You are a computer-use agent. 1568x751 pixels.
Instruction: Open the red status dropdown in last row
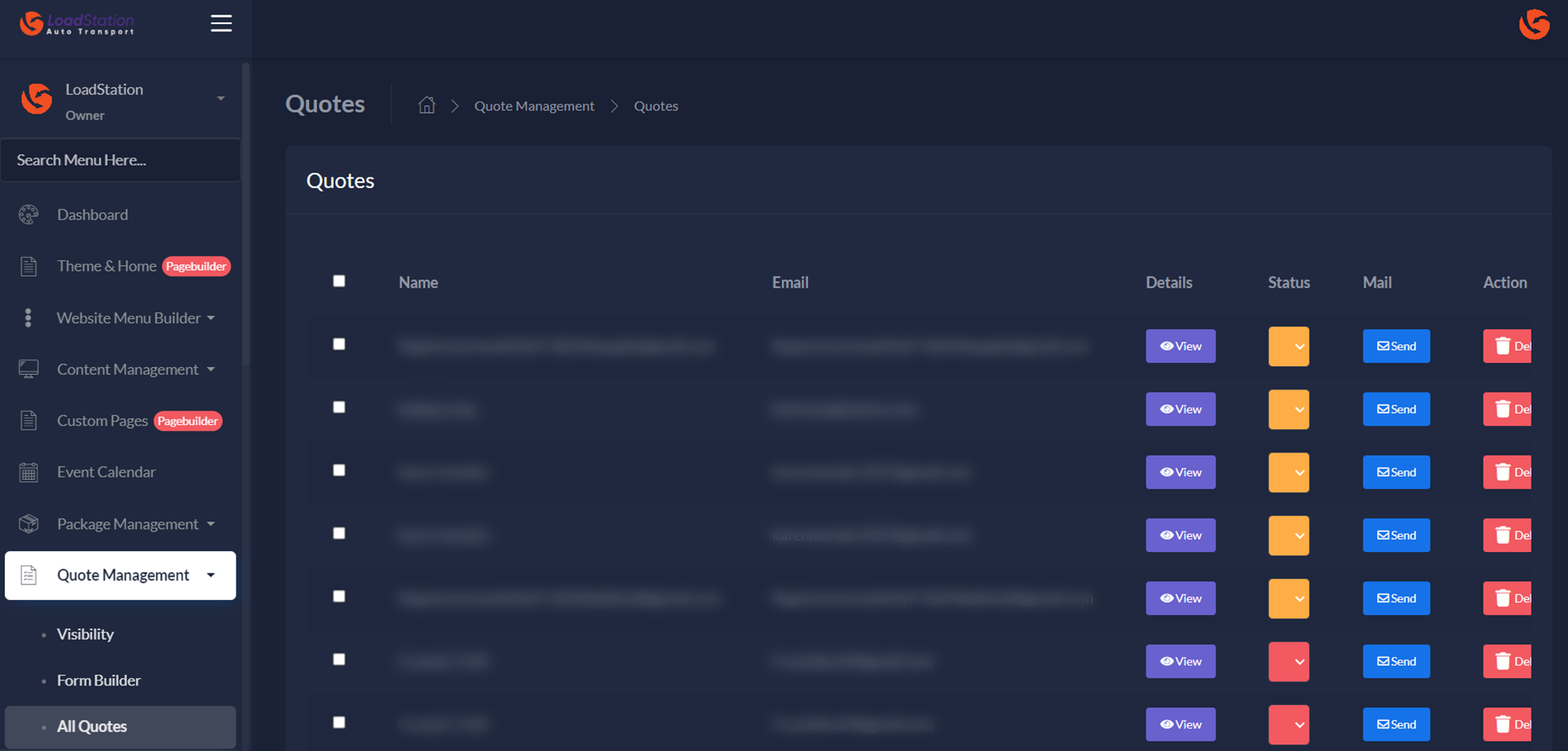click(1289, 724)
